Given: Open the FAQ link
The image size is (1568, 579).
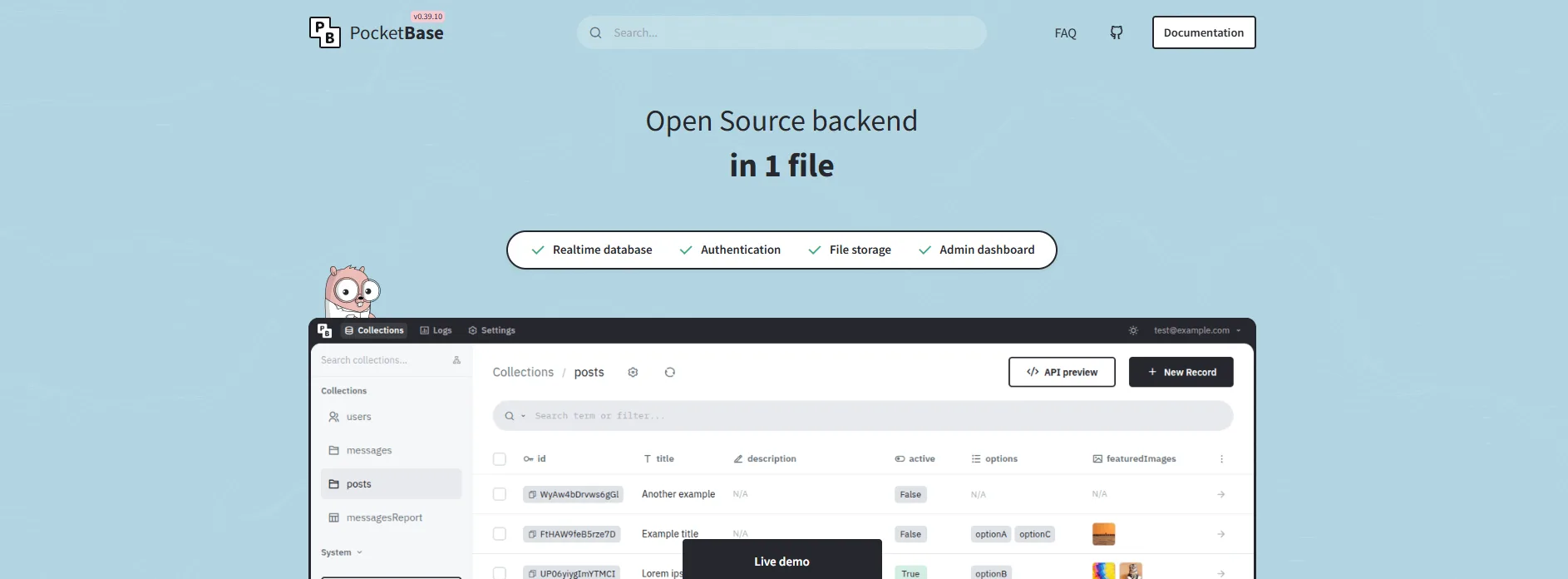Looking at the screenshot, I should click(x=1065, y=33).
